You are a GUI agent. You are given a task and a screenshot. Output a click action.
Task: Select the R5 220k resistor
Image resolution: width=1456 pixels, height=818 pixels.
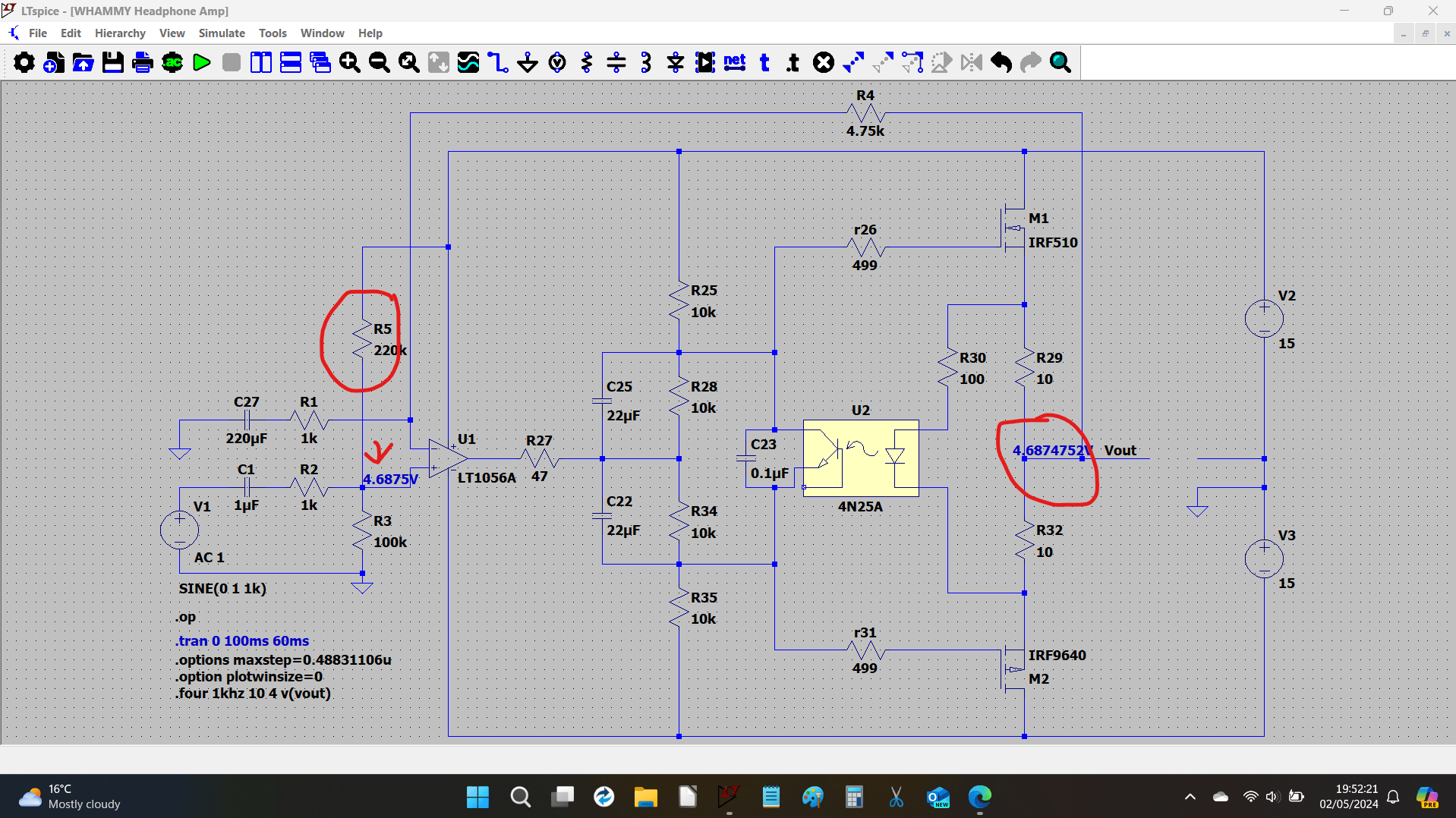coord(362,340)
